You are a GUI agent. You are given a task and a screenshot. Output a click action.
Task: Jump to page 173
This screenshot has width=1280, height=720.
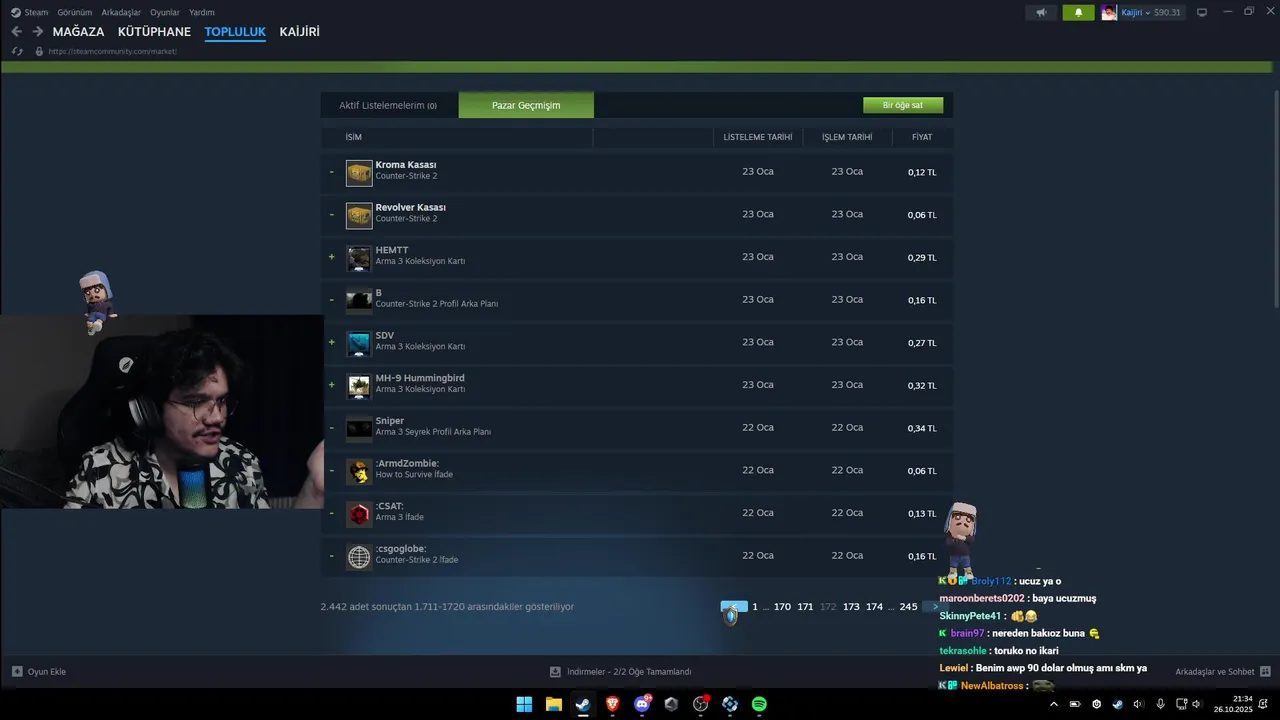point(851,607)
